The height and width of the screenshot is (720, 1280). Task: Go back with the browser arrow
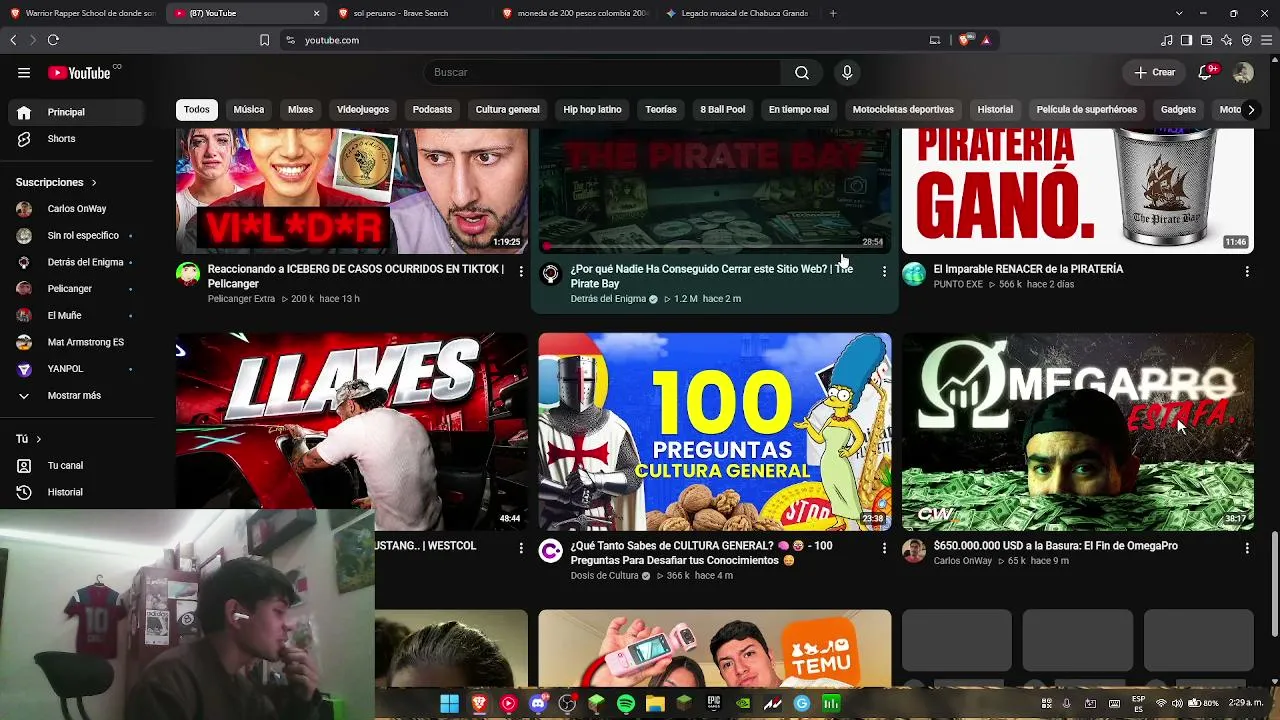(13, 40)
